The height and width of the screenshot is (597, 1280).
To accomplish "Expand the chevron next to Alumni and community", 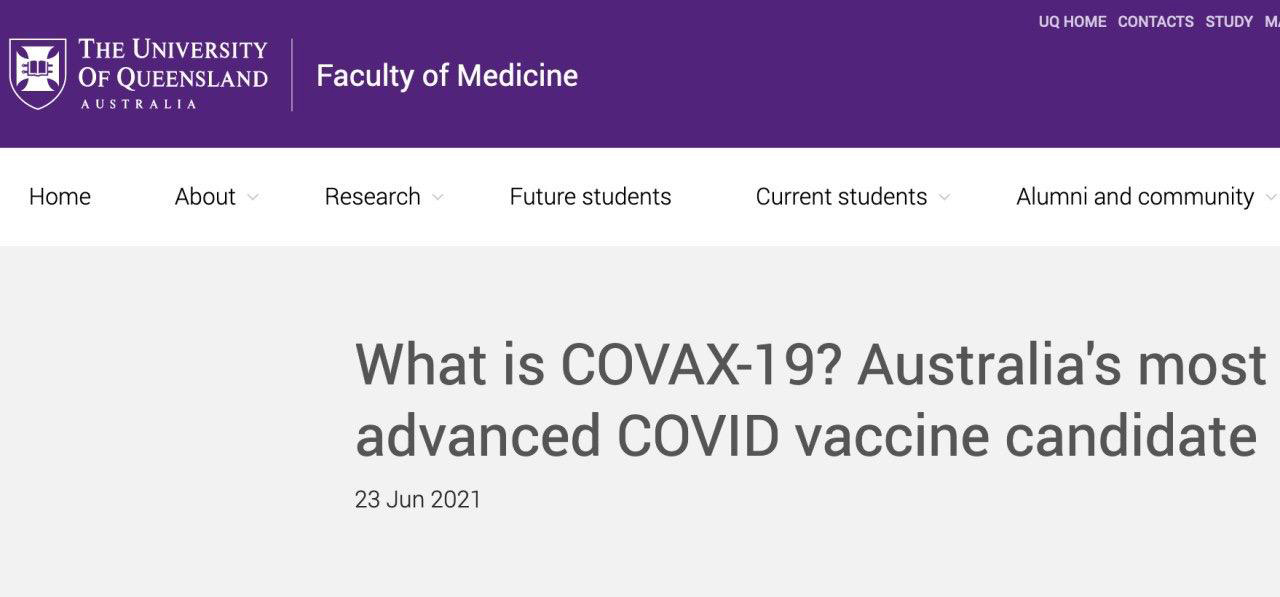I will [1271, 198].
